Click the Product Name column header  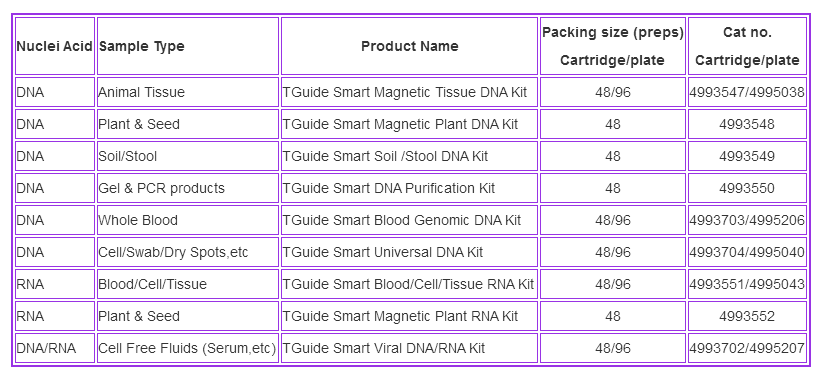409,46
